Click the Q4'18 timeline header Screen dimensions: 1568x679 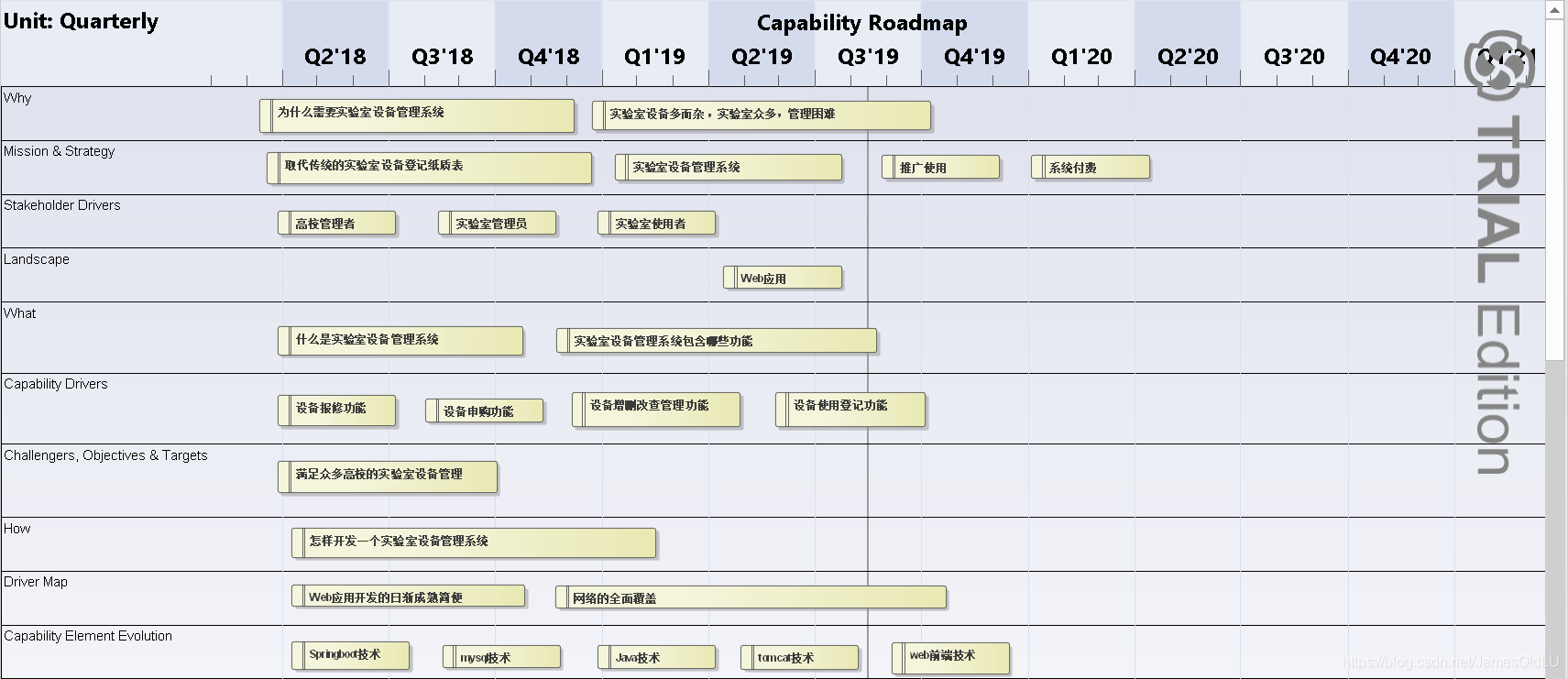click(549, 57)
